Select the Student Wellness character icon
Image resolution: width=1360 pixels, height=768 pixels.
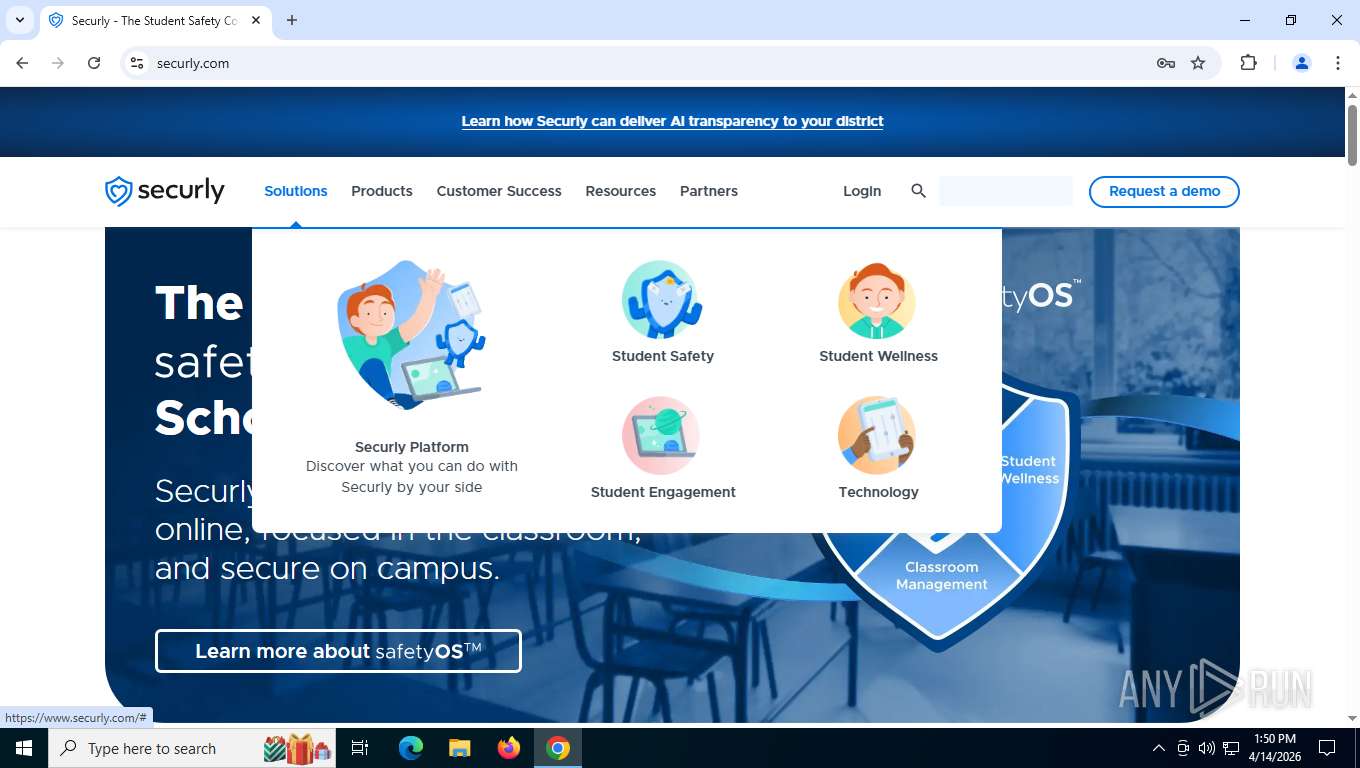click(x=877, y=300)
